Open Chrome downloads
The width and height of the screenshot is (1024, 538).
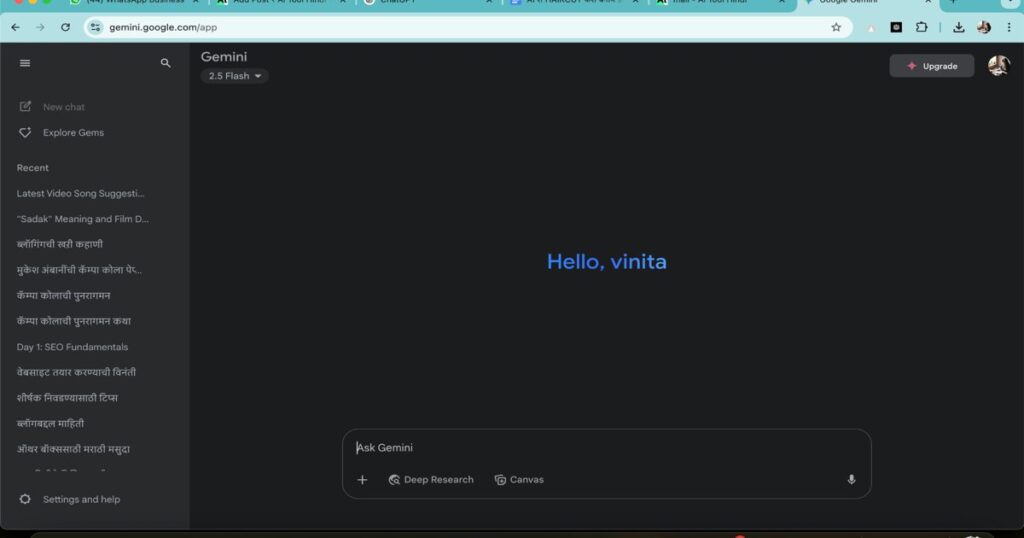click(958, 27)
